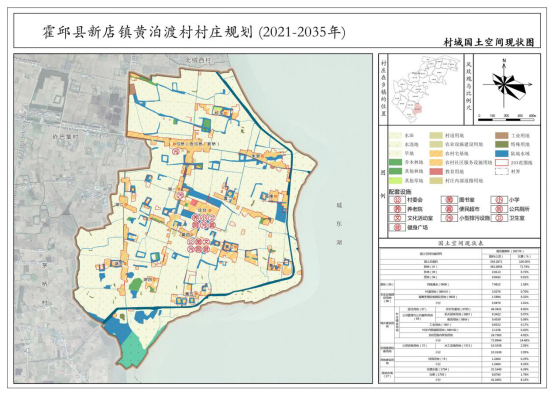Click the north arrow wind rose
Viewport: 554px width, 393px height.
click(x=507, y=84)
